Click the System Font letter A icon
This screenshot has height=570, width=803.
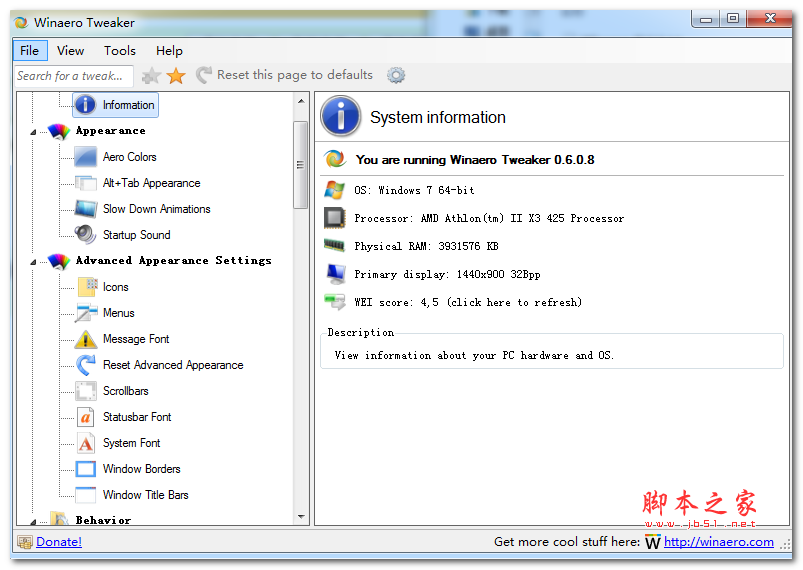pyautogui.click(x=86, y=443)
